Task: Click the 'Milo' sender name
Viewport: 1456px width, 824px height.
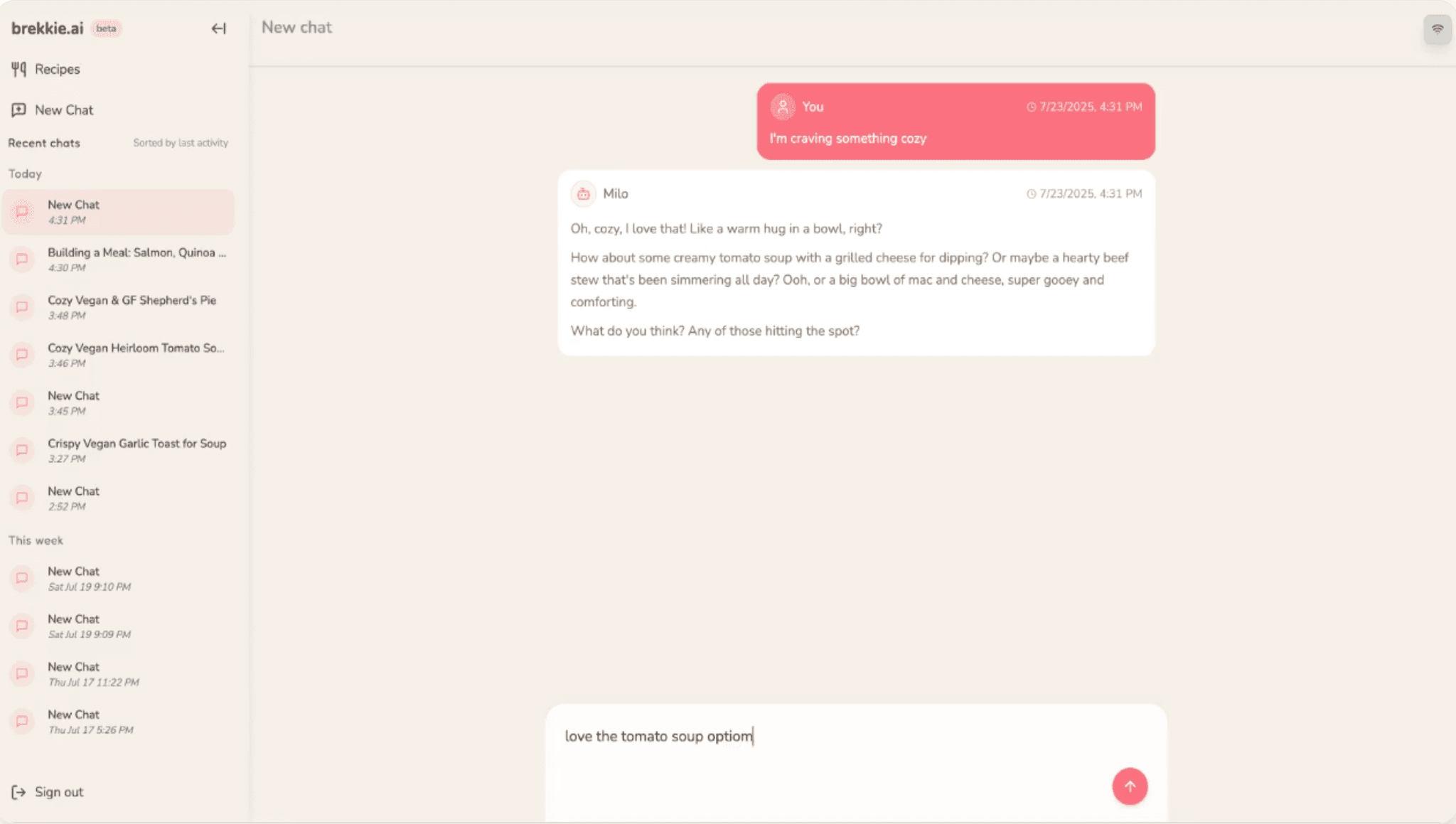Action: coord(615,193)
